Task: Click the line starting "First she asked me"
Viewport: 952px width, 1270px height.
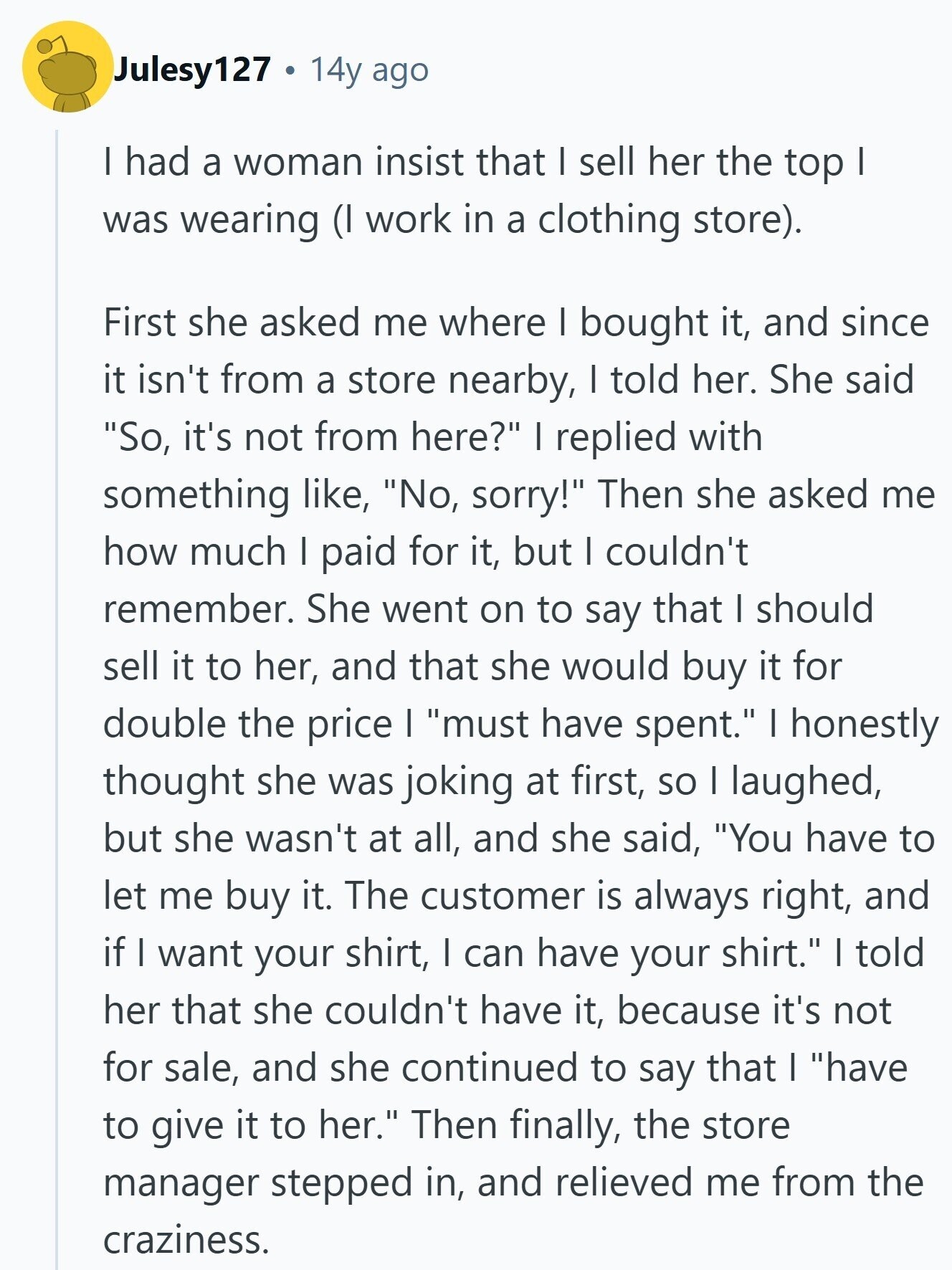Action: 516,323
